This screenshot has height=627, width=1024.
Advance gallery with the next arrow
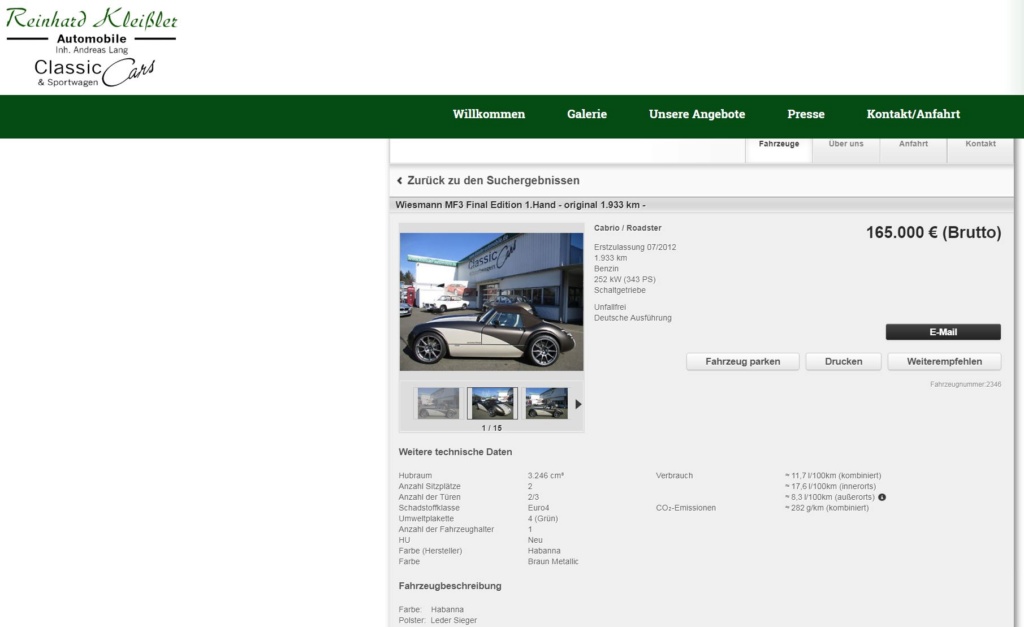point(578,404)
